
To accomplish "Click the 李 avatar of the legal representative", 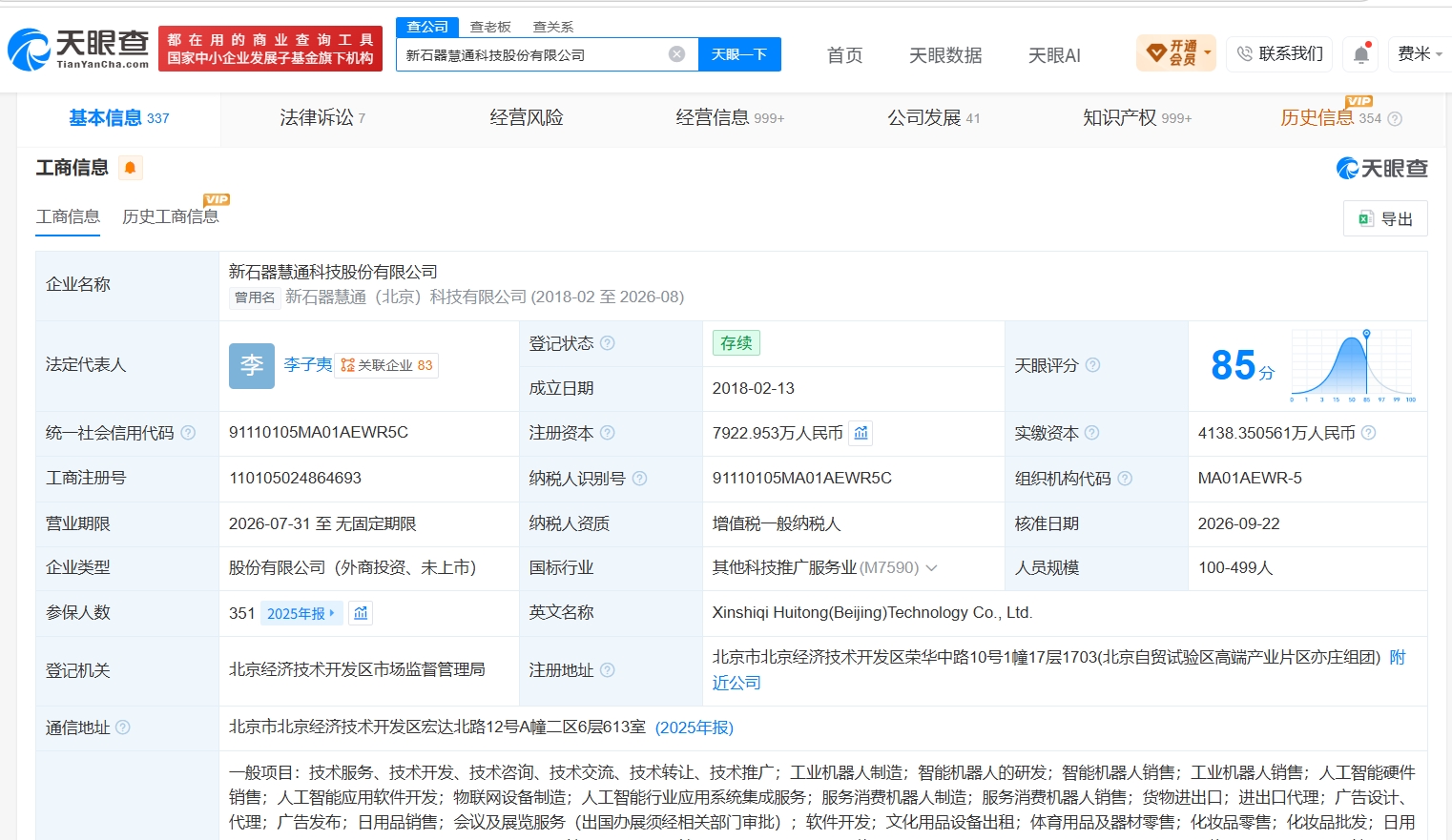I will tap(252, 365).
